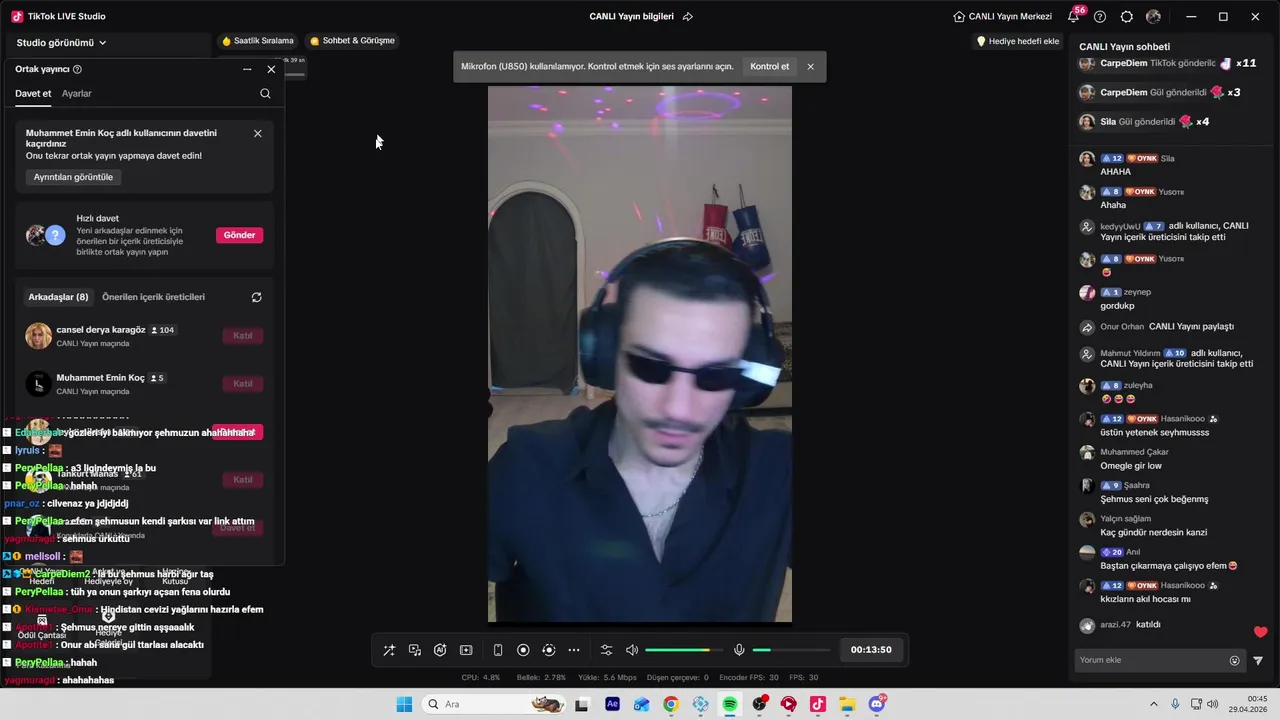Refresh the friends list
The image size is (1280, 720).
pos(256,297)
